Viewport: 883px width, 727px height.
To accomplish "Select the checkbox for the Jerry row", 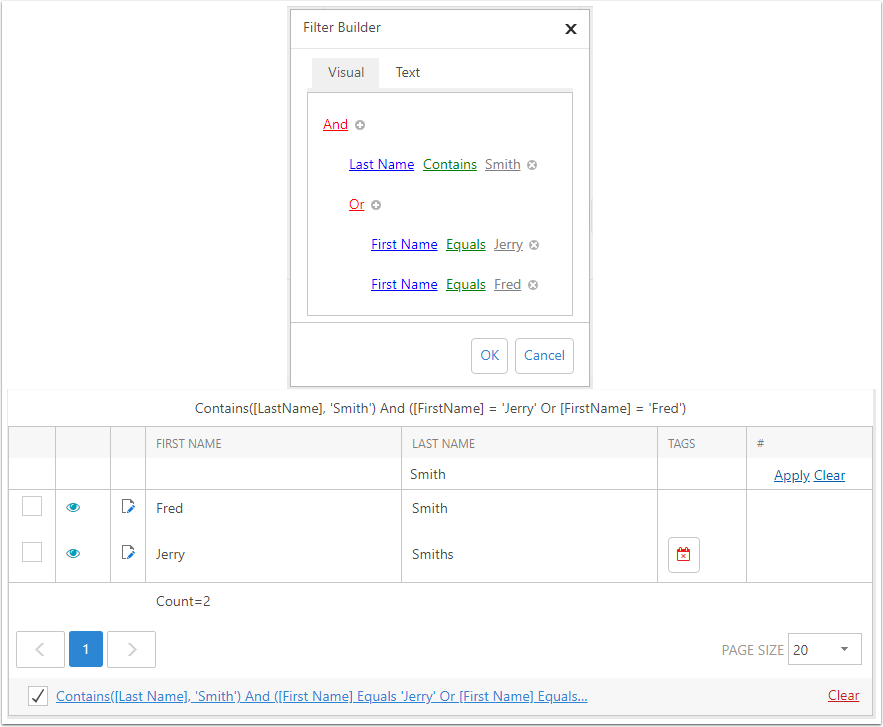I will coord(32,552).
